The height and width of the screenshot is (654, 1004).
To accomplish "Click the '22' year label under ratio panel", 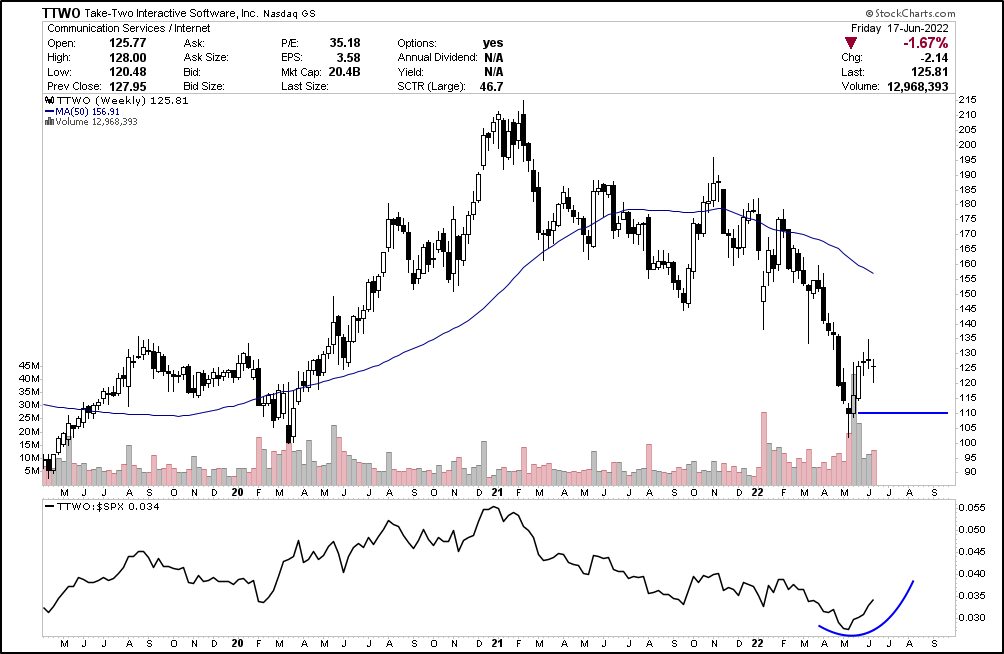I will (757, 643).
